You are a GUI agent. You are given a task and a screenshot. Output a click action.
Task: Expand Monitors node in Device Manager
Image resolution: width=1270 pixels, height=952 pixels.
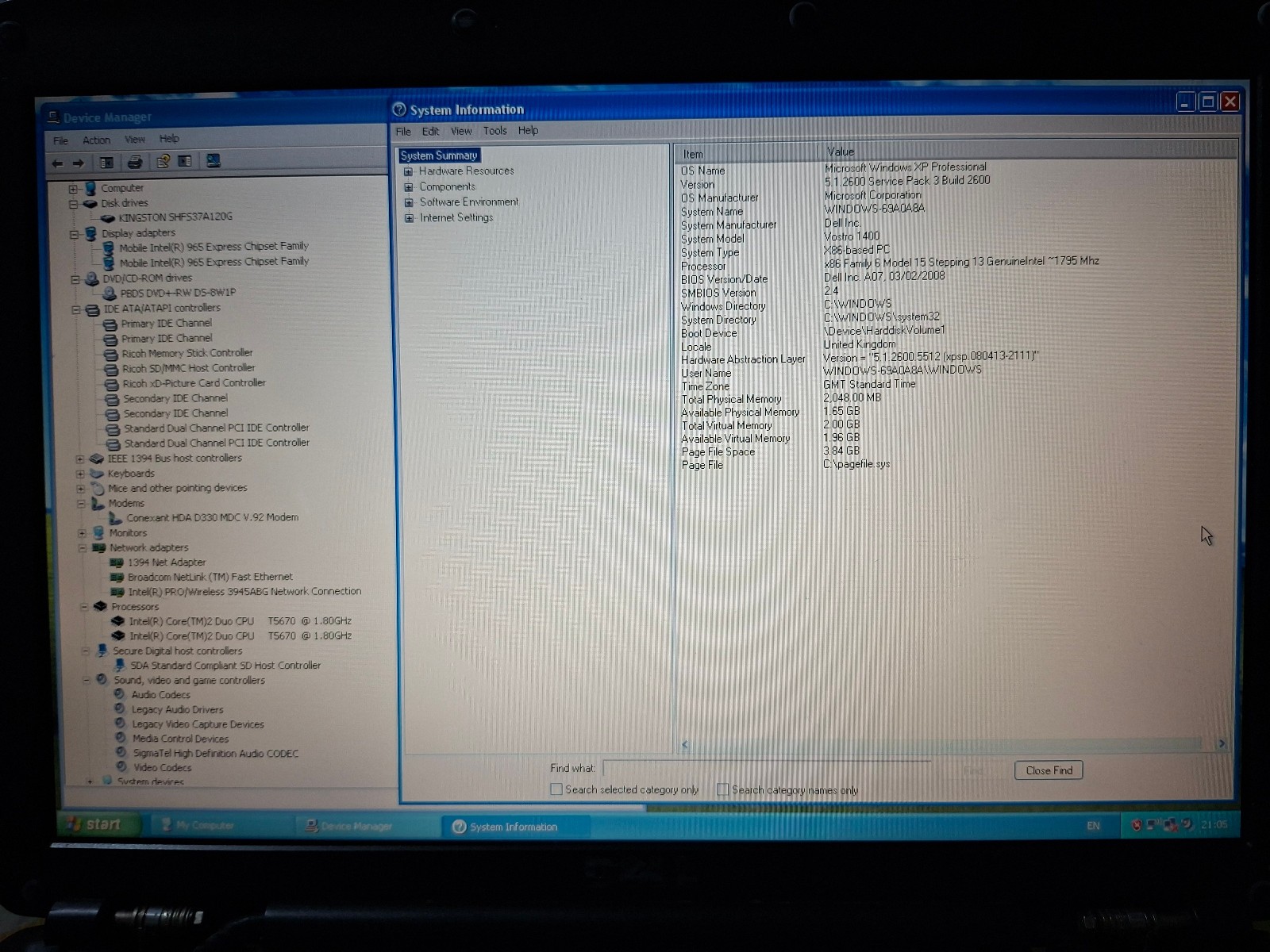(82, 534)
